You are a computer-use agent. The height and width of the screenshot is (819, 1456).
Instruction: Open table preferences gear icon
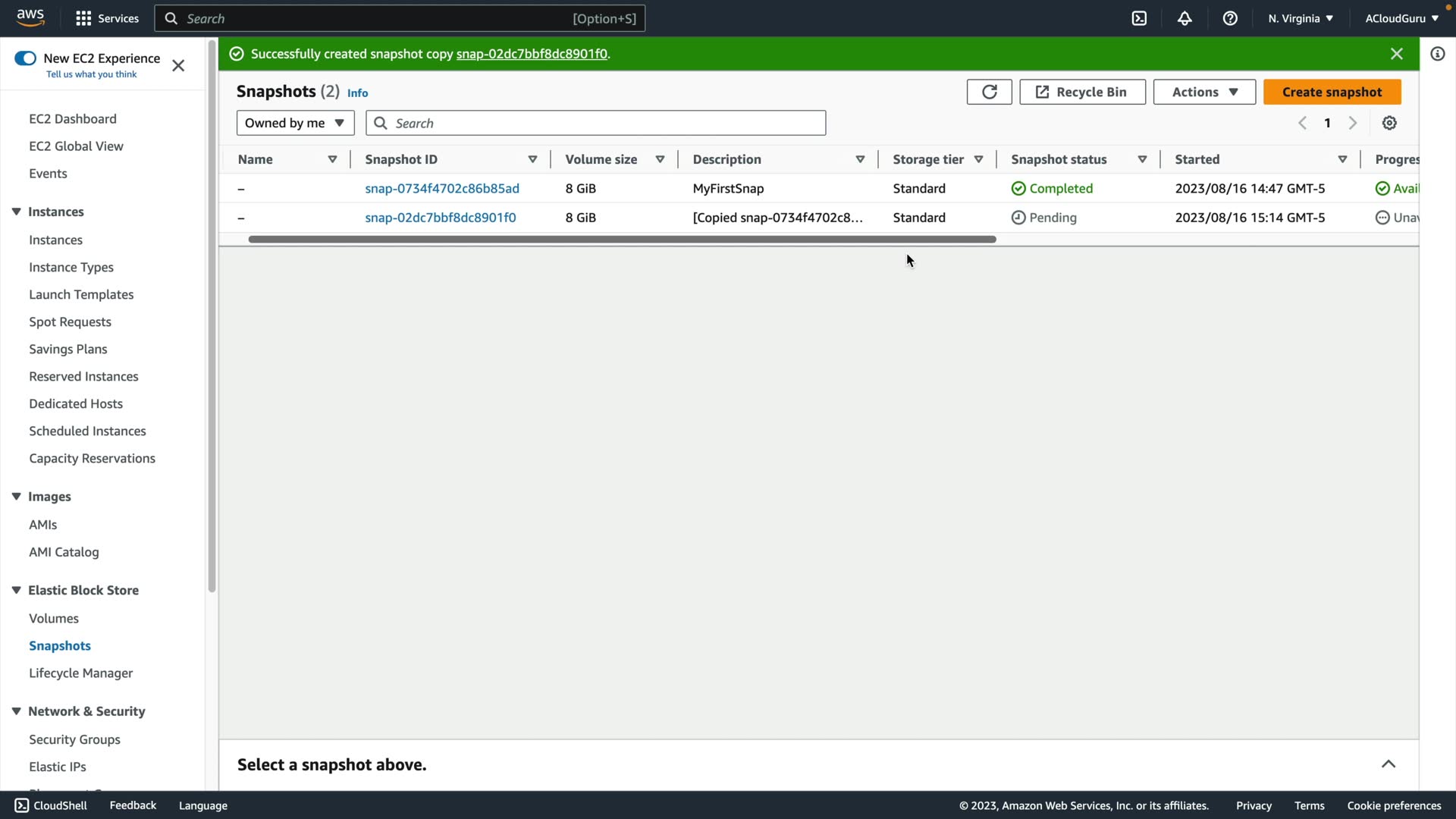[1389, 123]
